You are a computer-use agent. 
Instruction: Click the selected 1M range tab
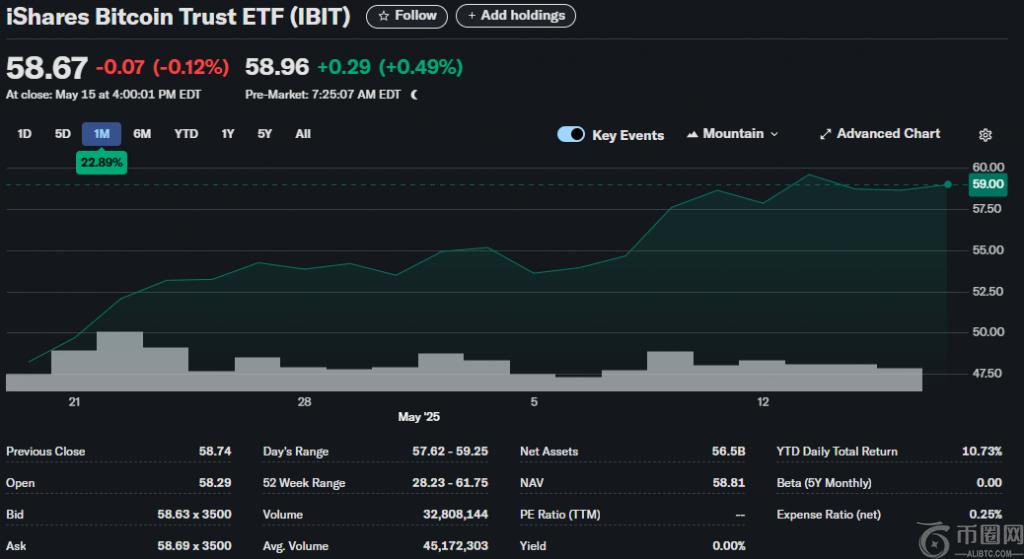(101, 134)
